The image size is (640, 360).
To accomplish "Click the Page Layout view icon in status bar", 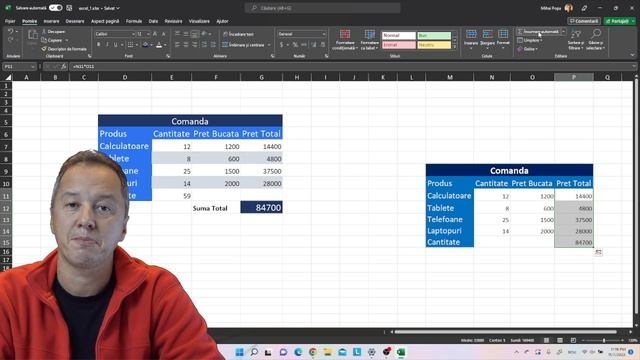I will pos(560,340).
